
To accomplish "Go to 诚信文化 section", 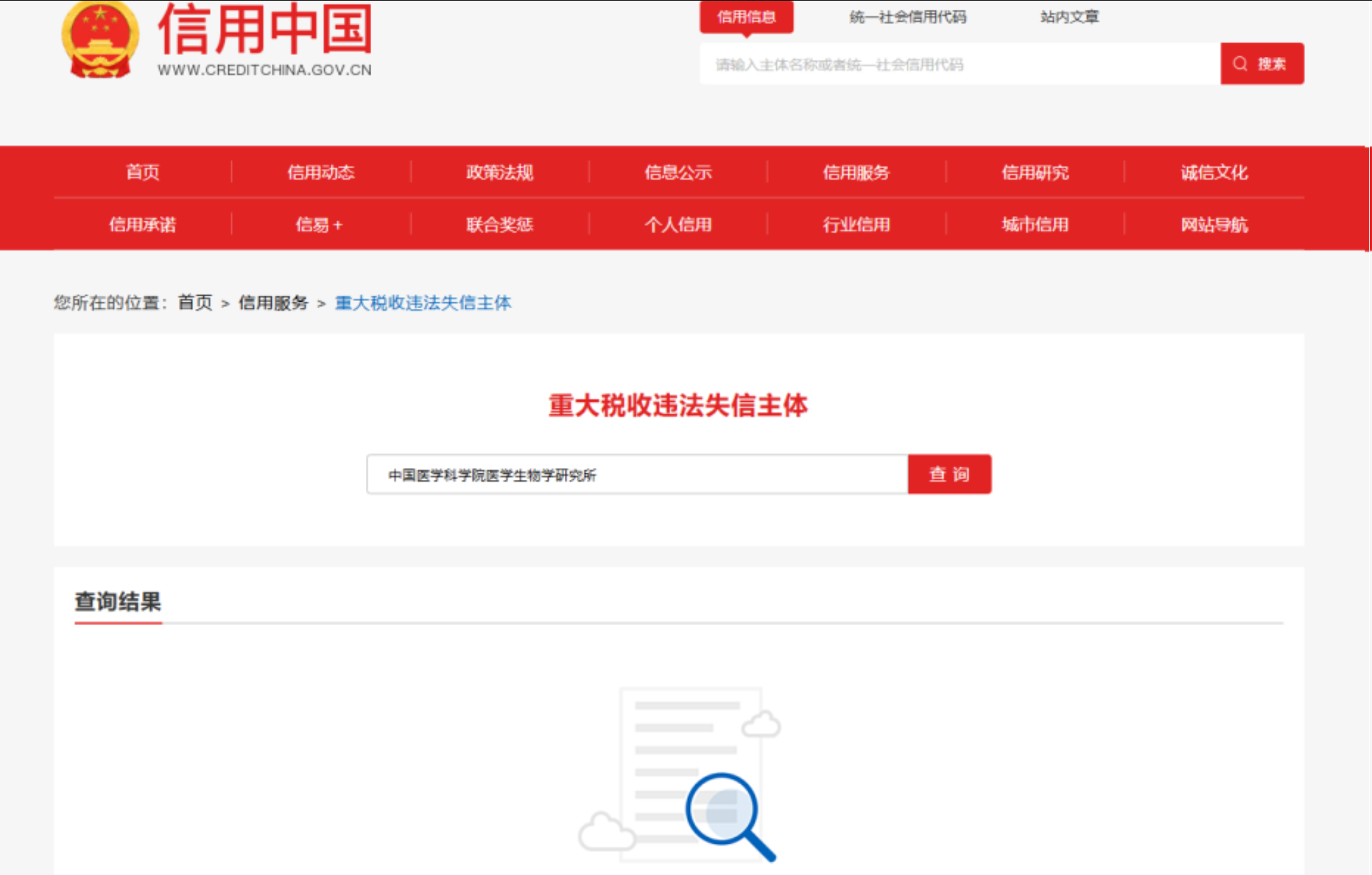I will coord(1214,172).
